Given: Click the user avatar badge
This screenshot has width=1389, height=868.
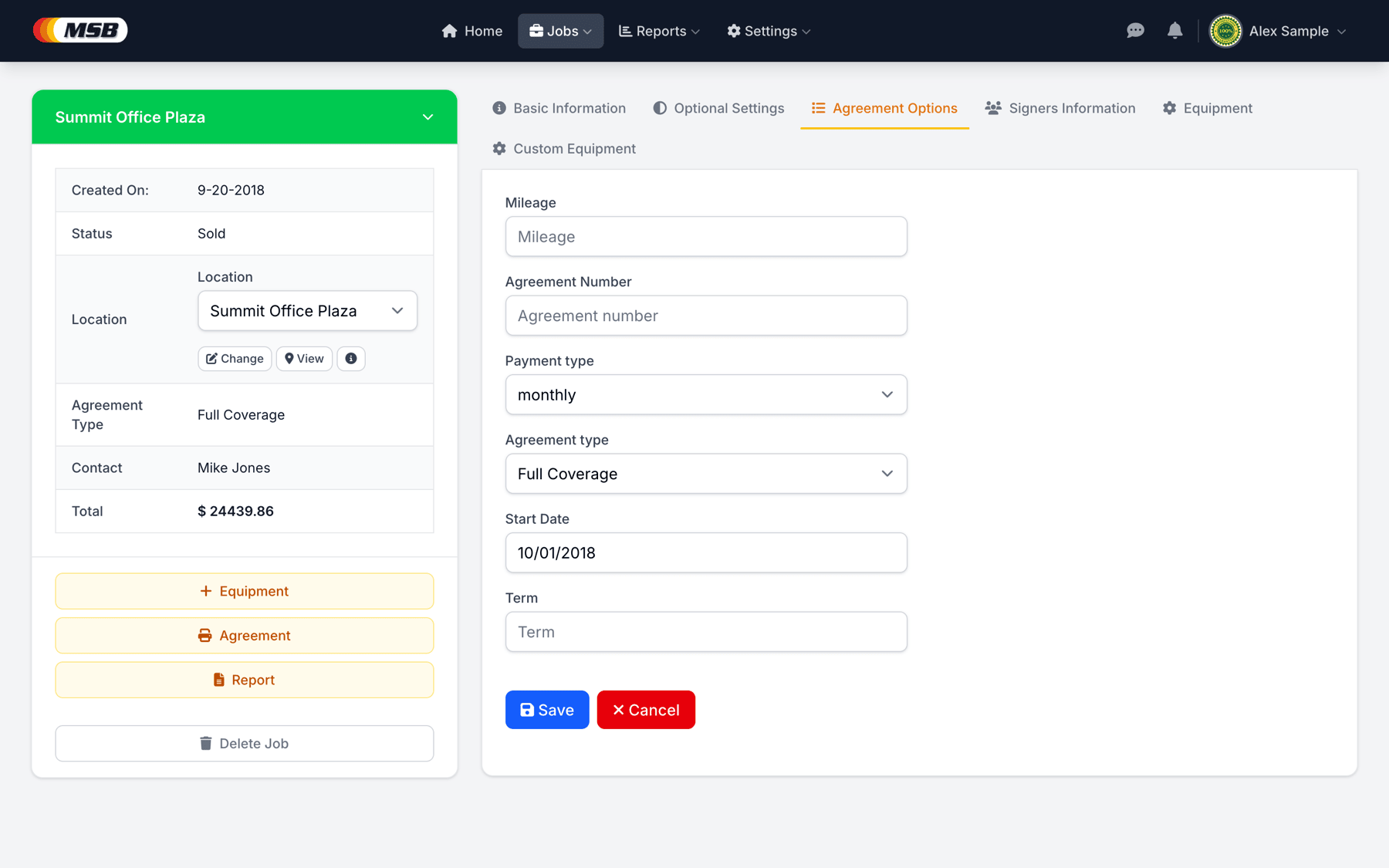Looking at the screenshot, I should [x=1225, y=31].
